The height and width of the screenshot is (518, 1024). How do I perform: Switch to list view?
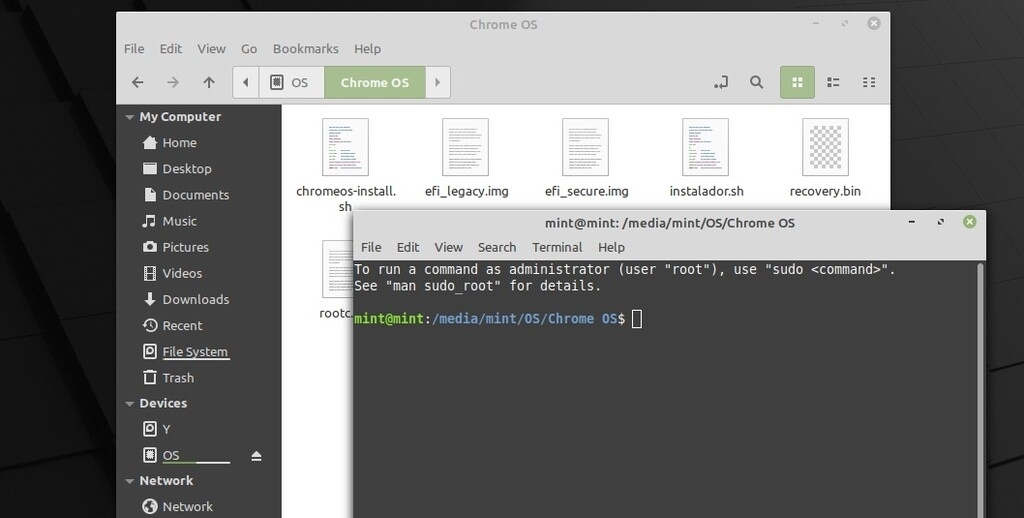pos(833,82)
